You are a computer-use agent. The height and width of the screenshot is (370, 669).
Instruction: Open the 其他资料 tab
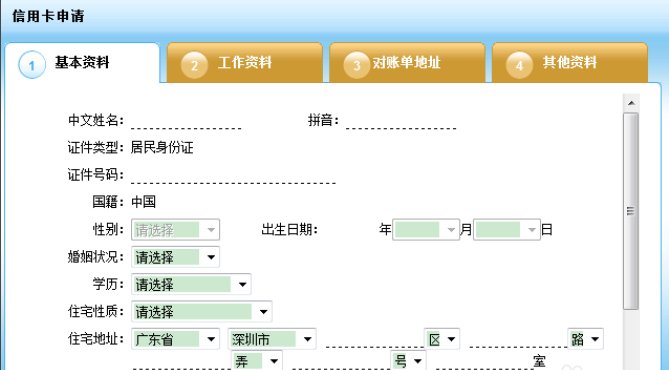pos(570,63)
